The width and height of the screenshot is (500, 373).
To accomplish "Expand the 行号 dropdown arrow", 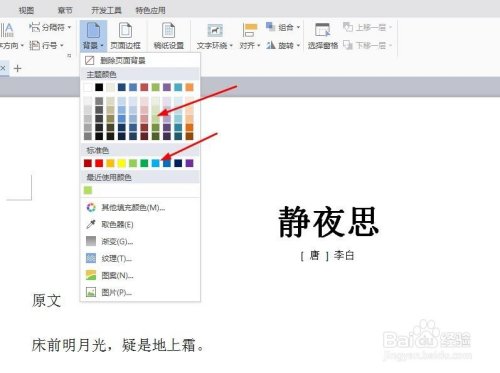I will pos(61,45).
